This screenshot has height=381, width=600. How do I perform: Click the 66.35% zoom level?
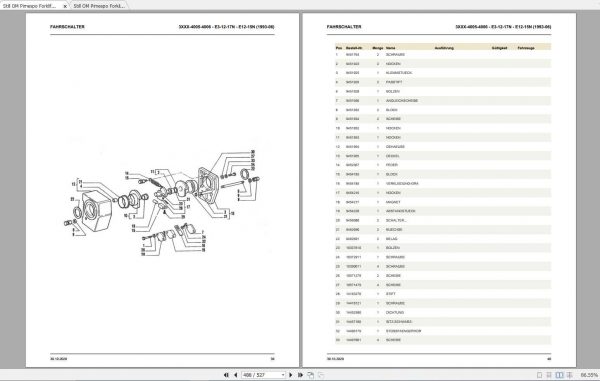coord(589,375)
